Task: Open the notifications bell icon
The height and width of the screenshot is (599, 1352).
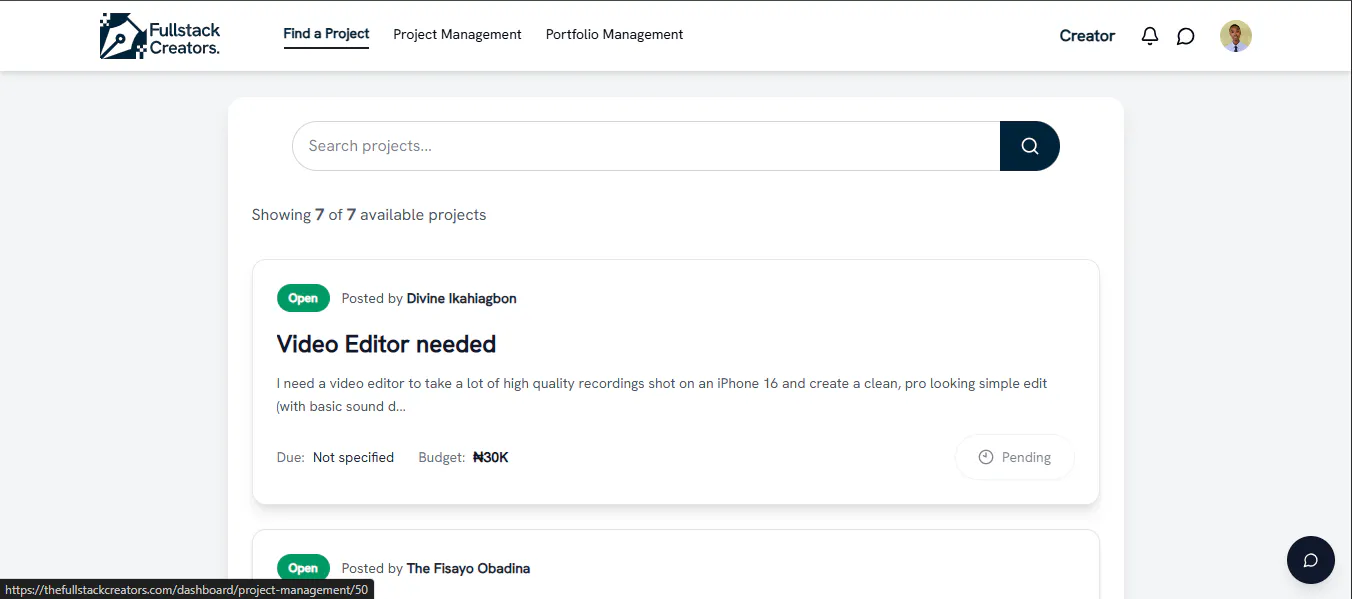Action: click(1150, 36)
